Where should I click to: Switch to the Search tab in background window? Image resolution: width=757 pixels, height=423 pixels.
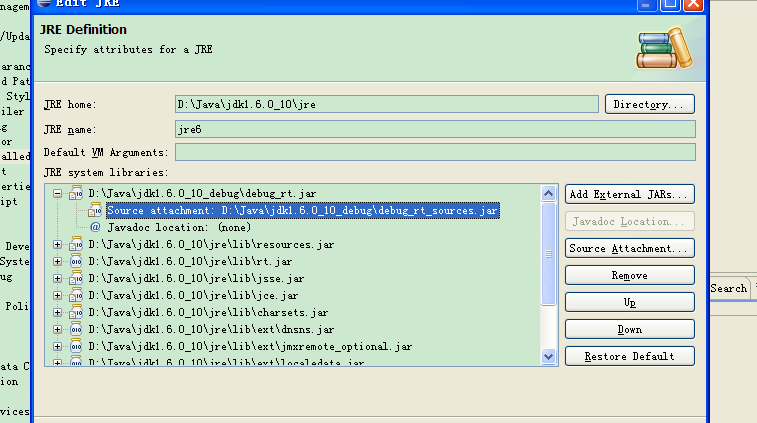pyautogui.click(x=729, y=288)
